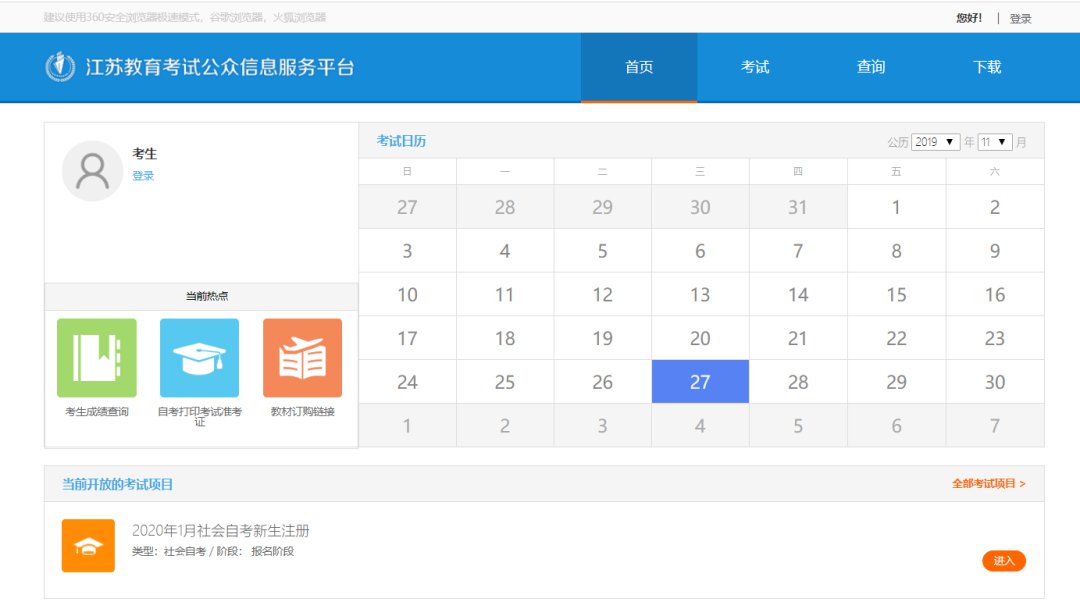Open the 考试 navigation tab
Image resolution: width=1080 pixels, height=609 pixels.
click(755, 67)
